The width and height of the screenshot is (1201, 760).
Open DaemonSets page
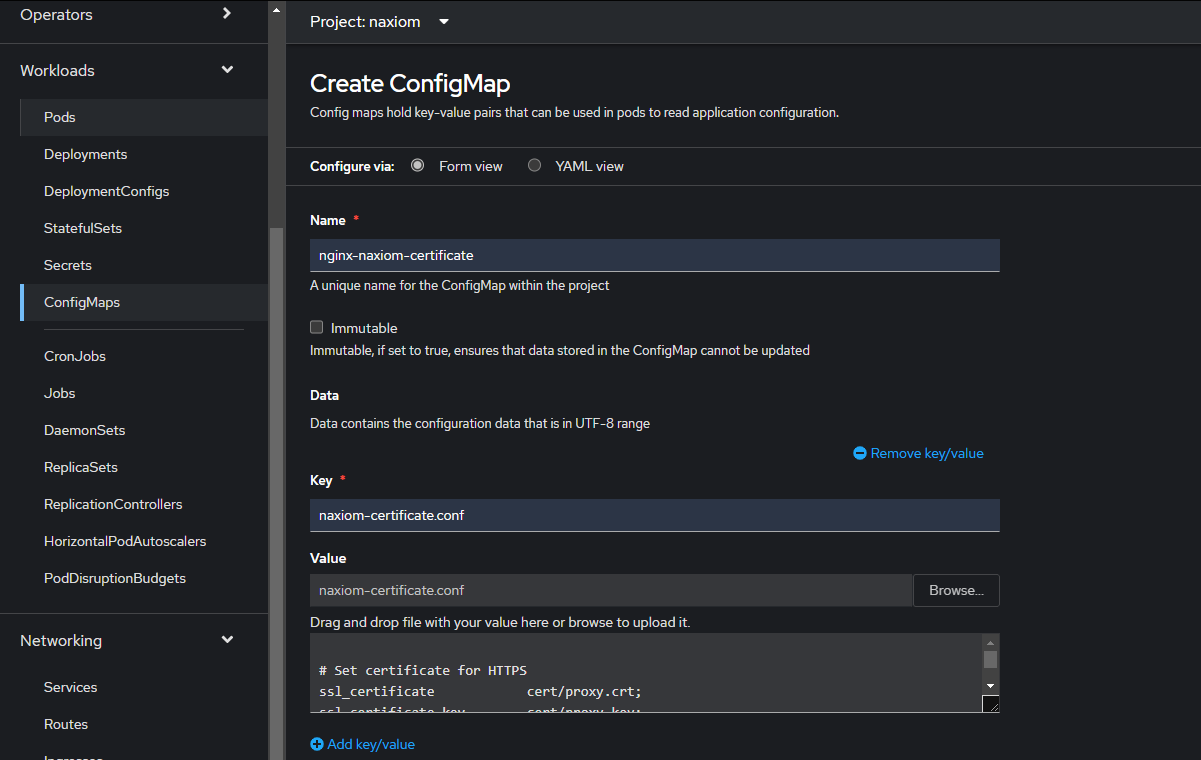144,430
